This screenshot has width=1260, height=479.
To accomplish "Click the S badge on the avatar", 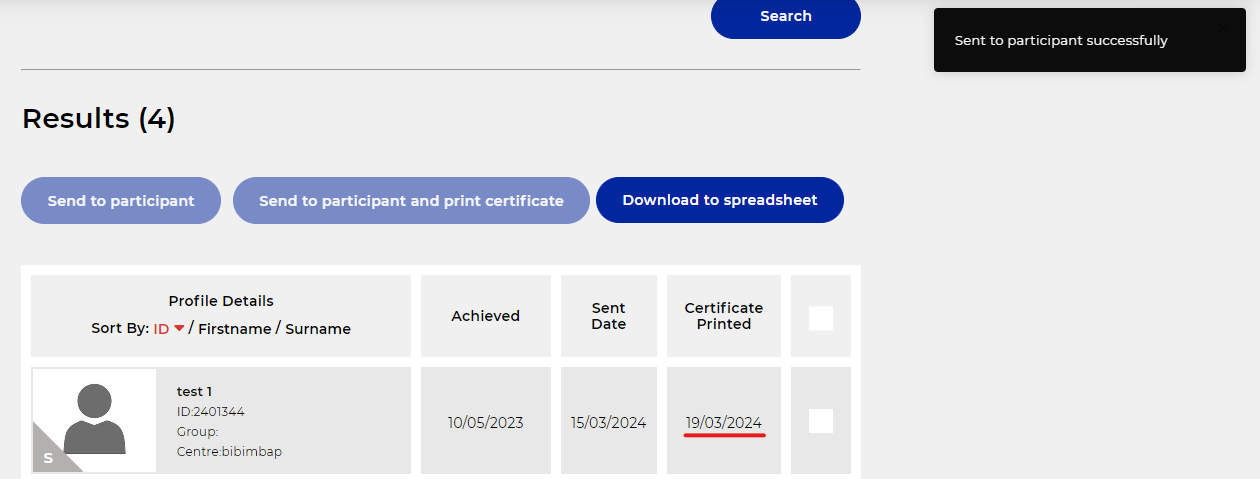I will (x=48, y=458).
